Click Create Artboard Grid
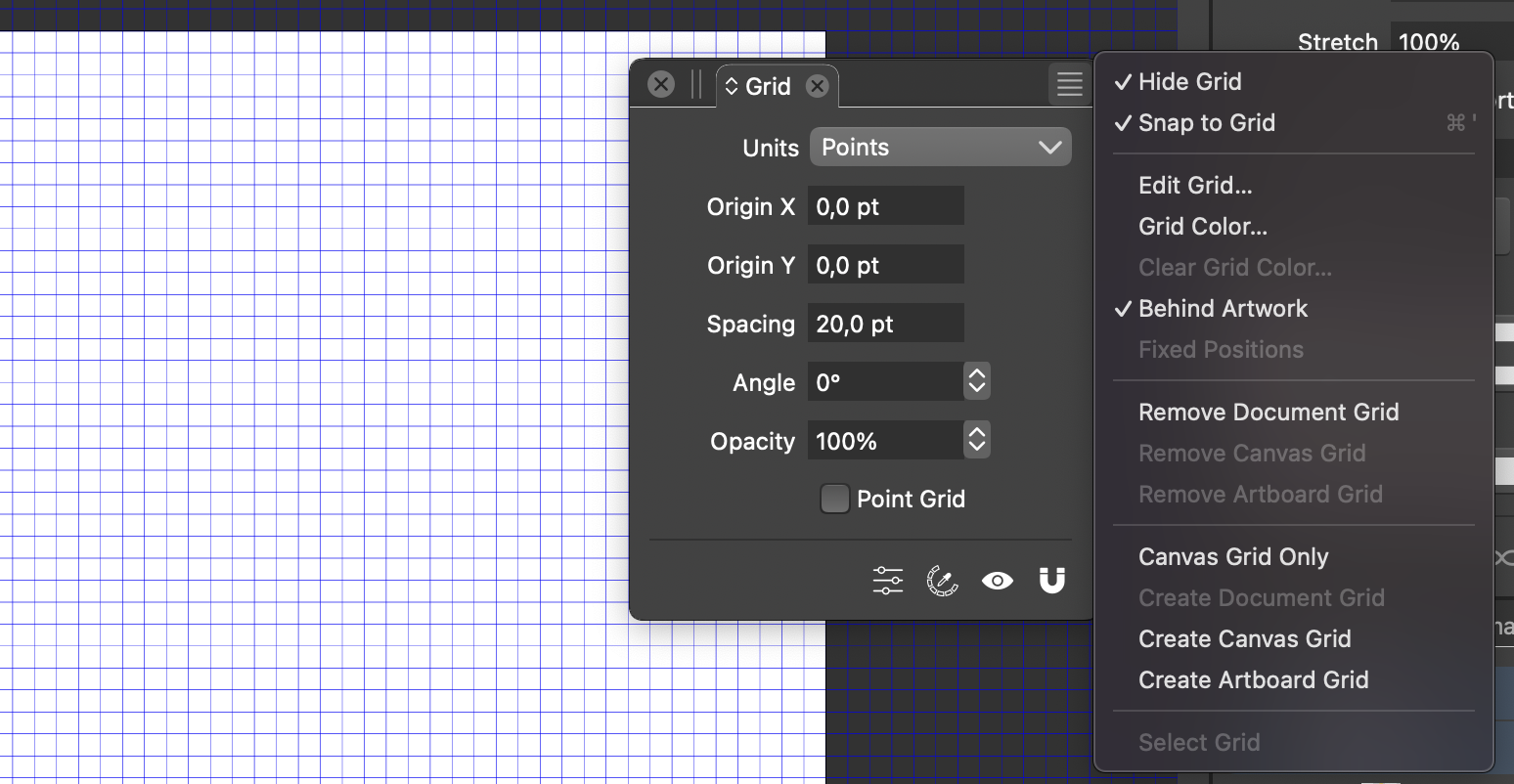Screen dimensions: 1514x784 tap(1253, 680)
